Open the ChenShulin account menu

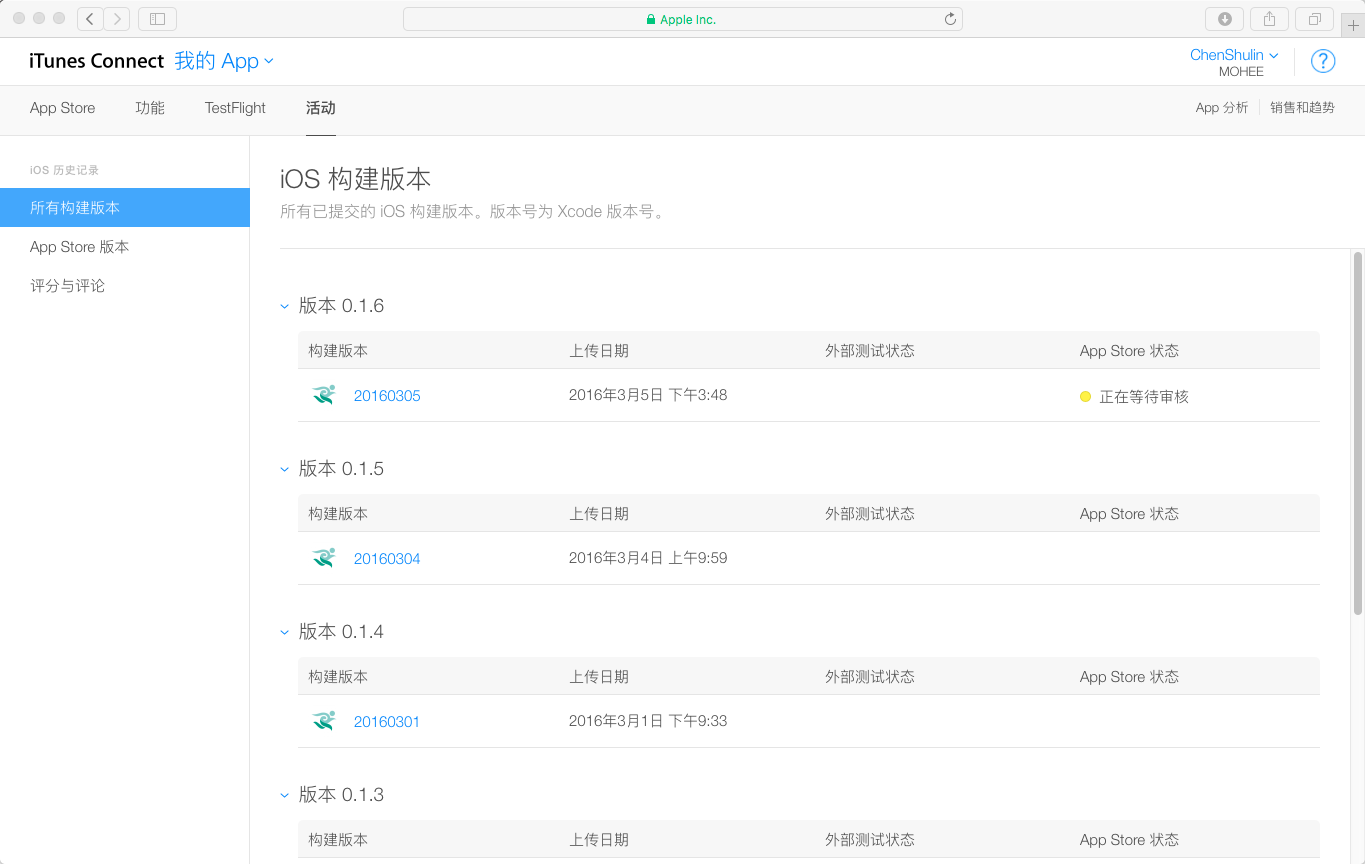pyautogui.click(x=1234, y=55)
